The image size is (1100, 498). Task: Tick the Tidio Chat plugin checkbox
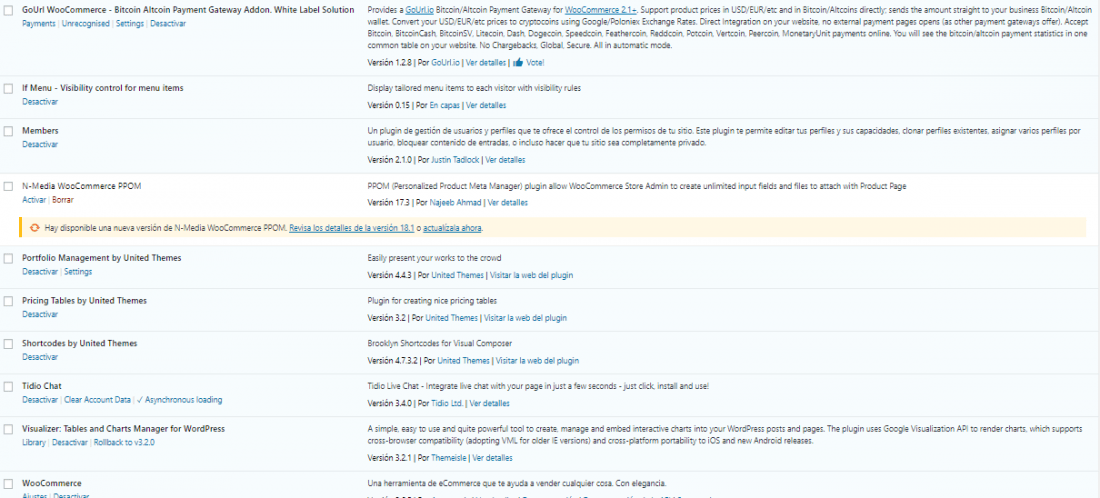[8, 386]
